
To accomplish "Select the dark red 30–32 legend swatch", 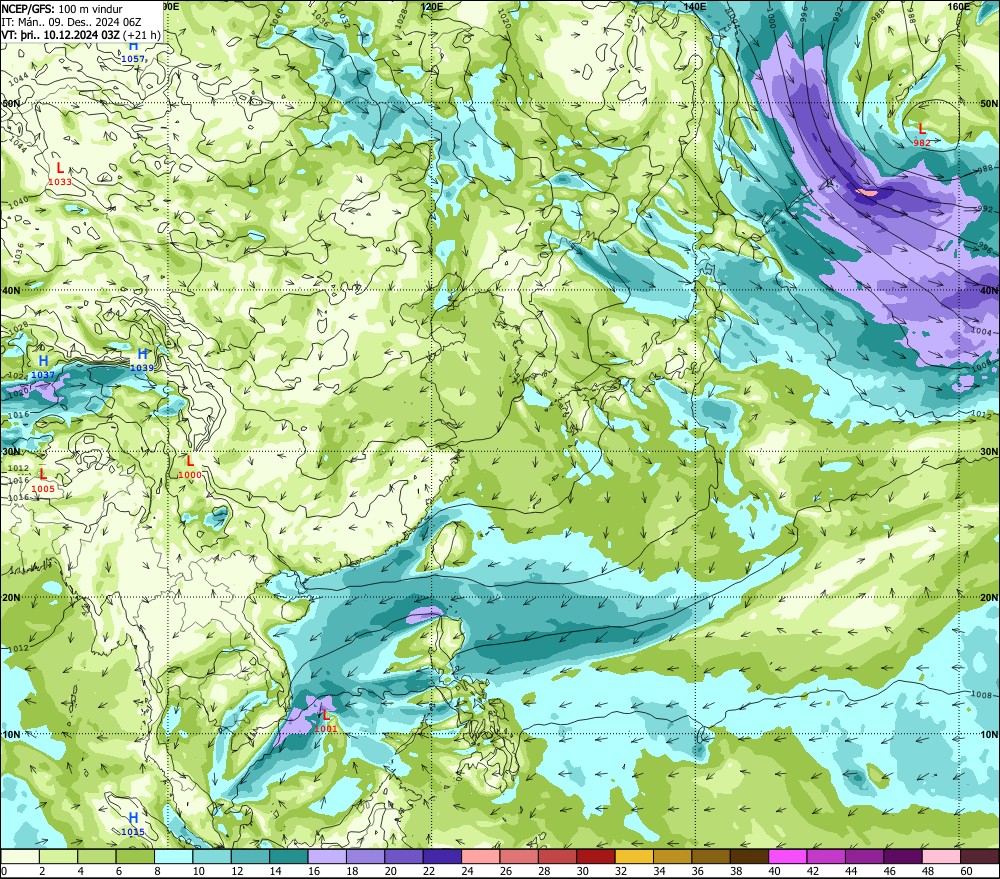I will tap(596, 856).
